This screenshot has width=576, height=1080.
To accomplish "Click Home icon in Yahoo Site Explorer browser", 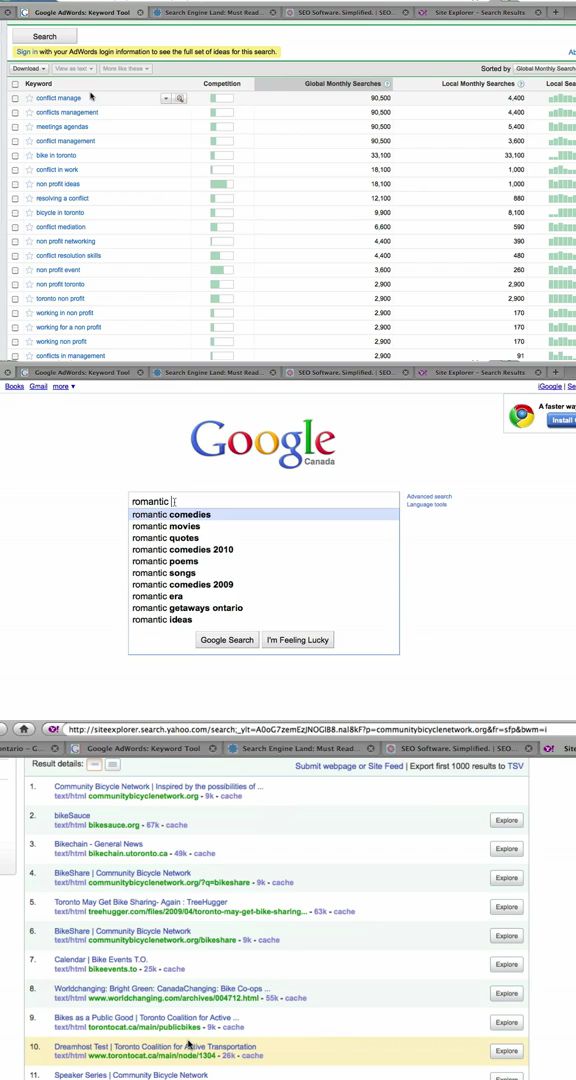I will click(x=23, y=729).
